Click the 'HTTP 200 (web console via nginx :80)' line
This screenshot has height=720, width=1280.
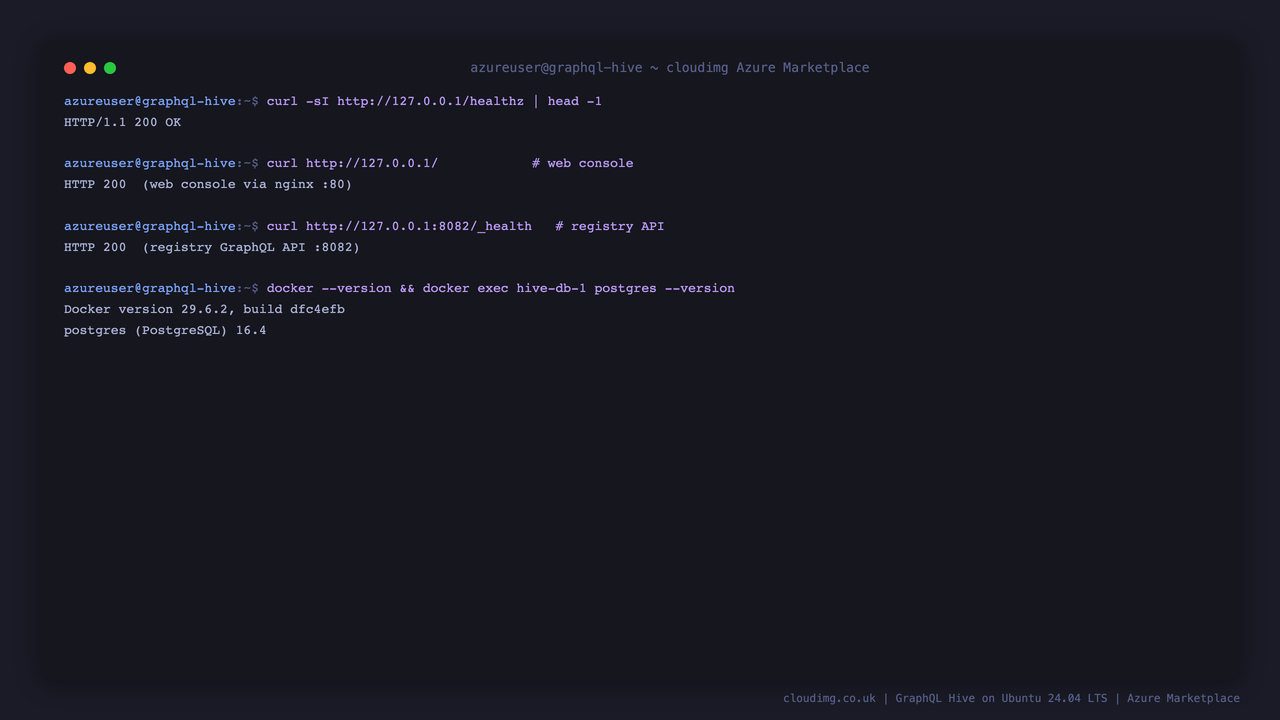208,184
